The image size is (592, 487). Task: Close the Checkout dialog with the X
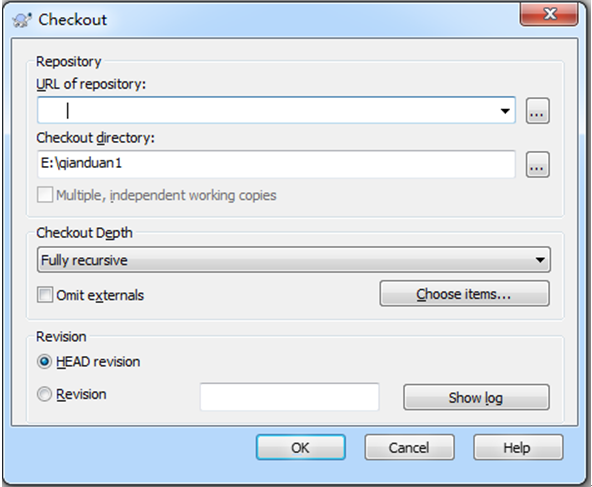point(549,14)
